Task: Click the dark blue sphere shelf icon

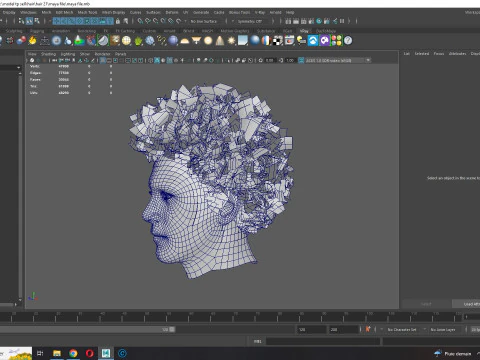Action: 173,41
